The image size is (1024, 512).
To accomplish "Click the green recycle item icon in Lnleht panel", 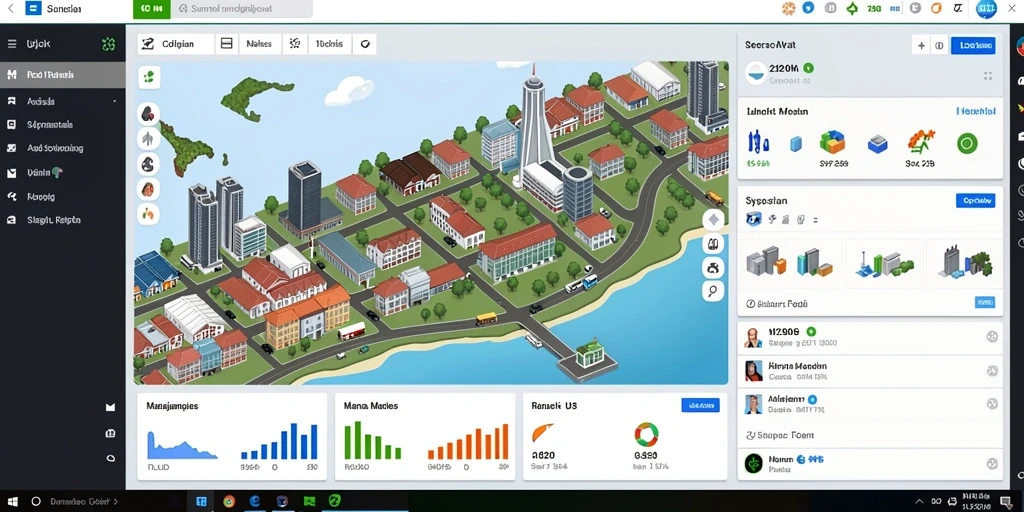I will tap(967, 143).
